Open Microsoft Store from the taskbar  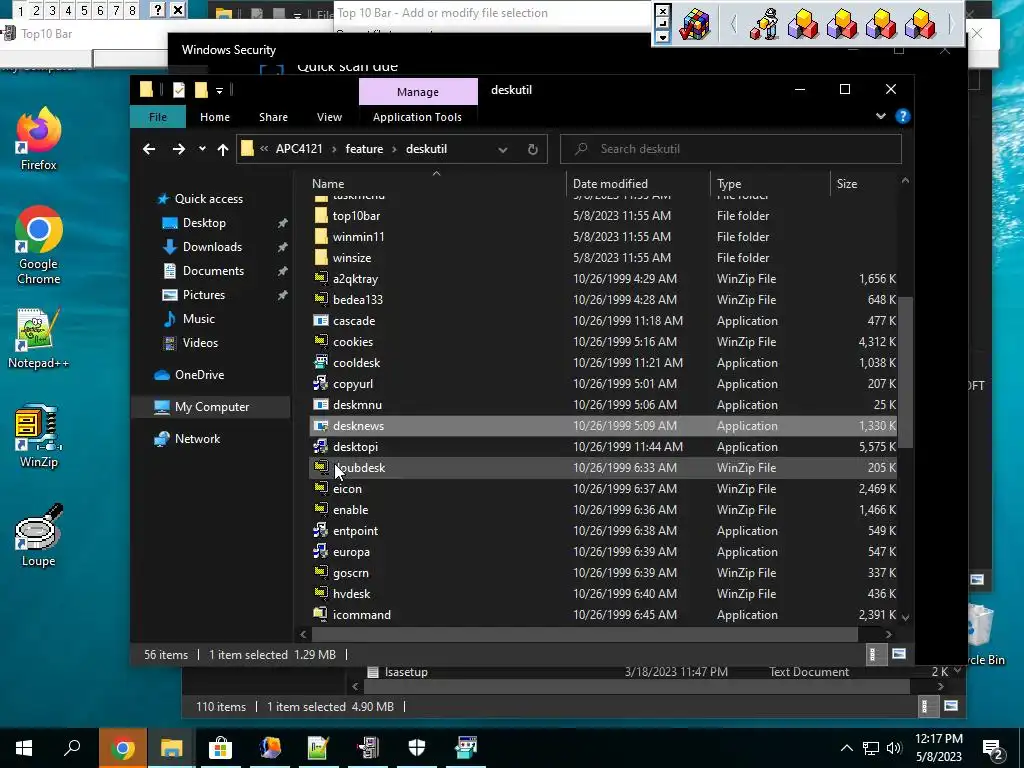point(220,748)
